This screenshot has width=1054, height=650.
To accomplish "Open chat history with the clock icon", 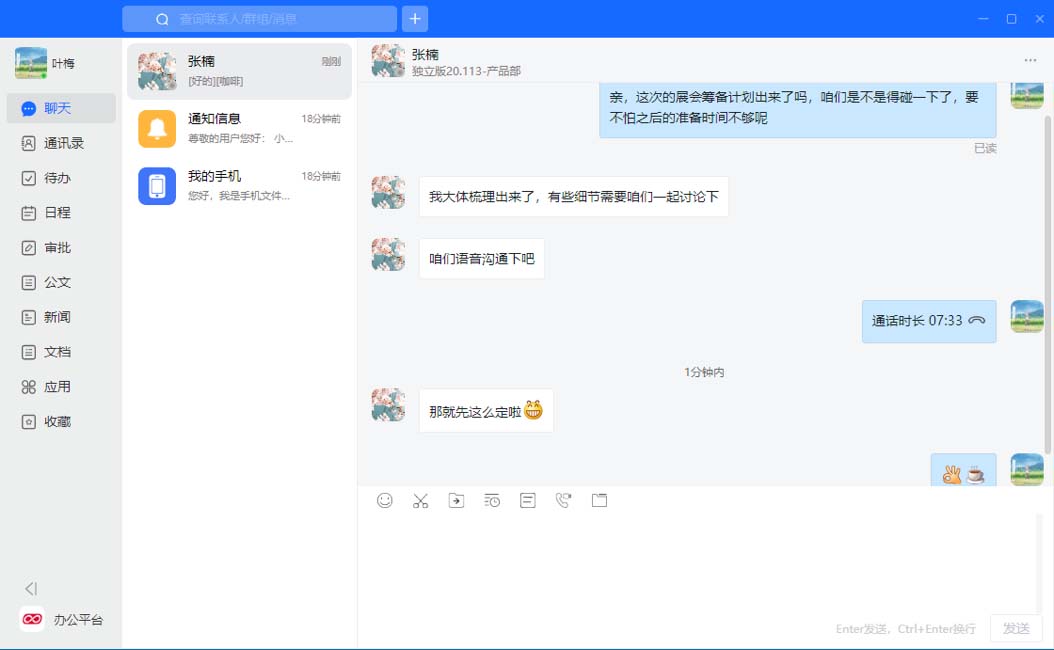I will (492, 501).
